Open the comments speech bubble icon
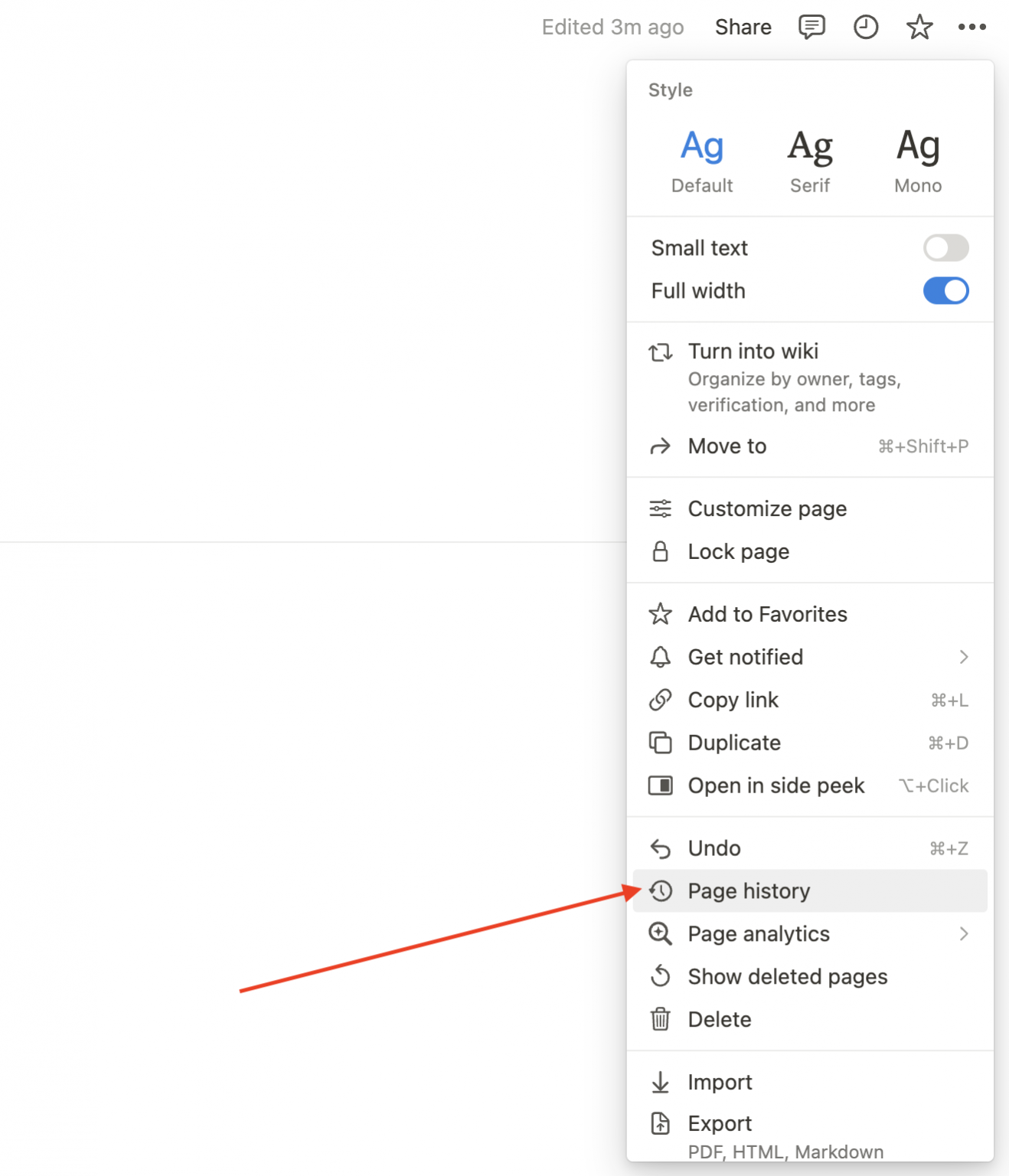Image resolution: width=1009 pixels, height=1176 pixels. (x=811, y=27)
